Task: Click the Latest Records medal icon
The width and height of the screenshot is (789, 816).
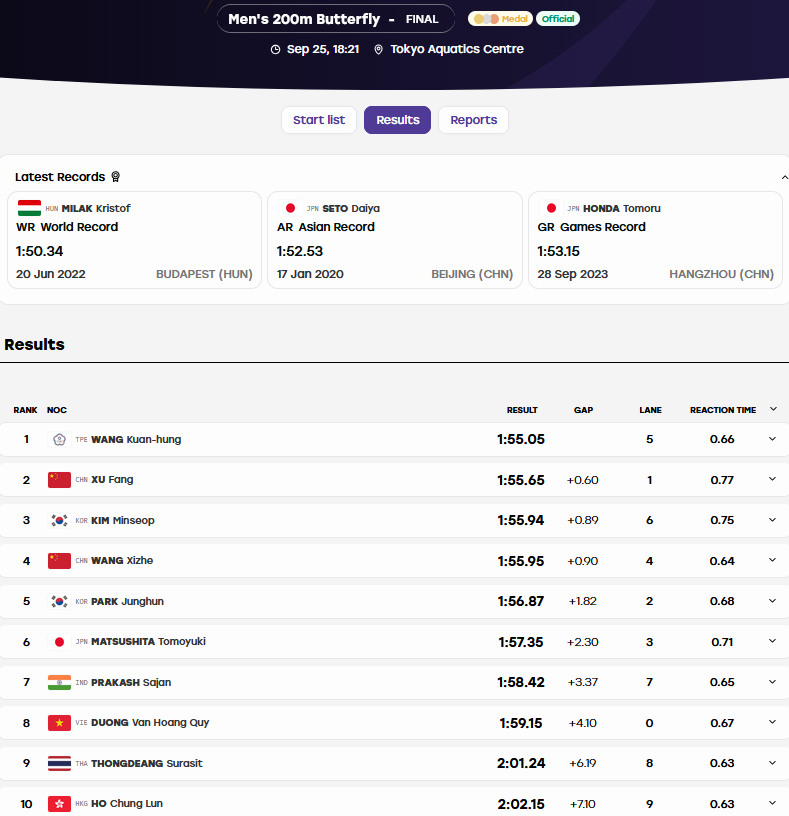Action: [116, 177]
